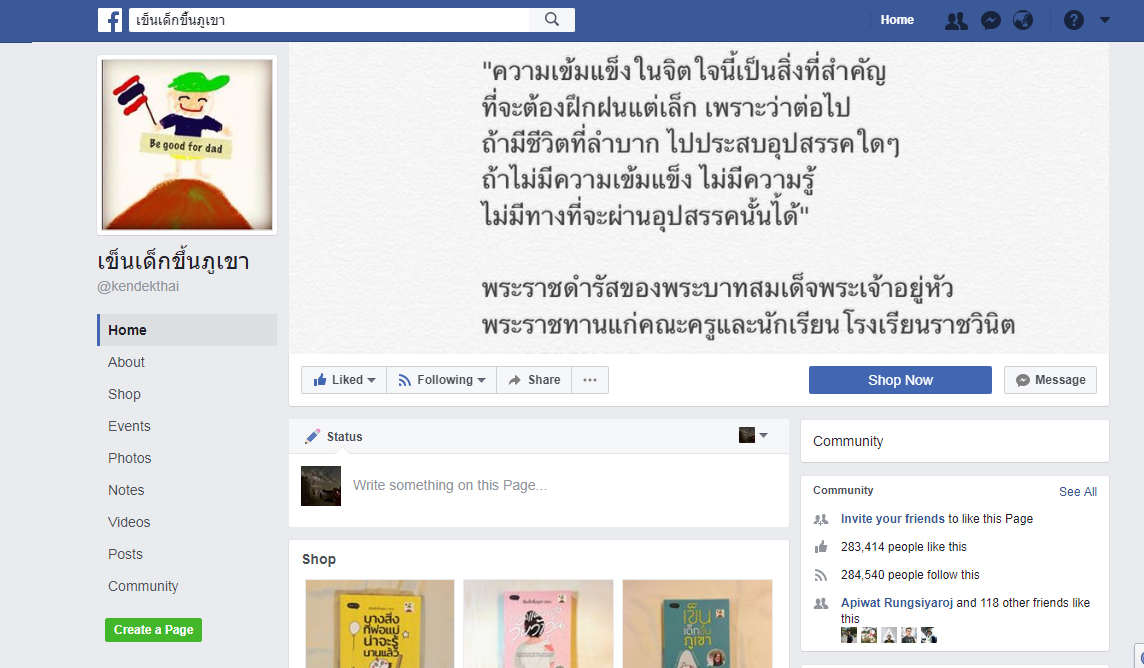
Task: Open the page profile picture thumbnail
Action: 187,145
